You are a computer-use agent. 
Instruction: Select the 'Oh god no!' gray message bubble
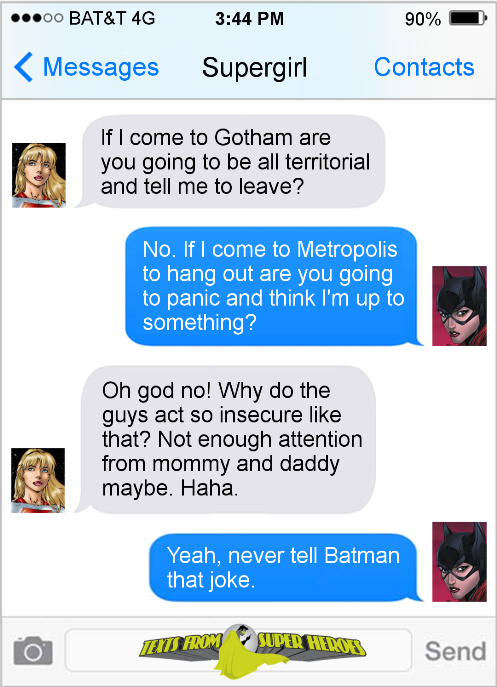coord(225,439)
